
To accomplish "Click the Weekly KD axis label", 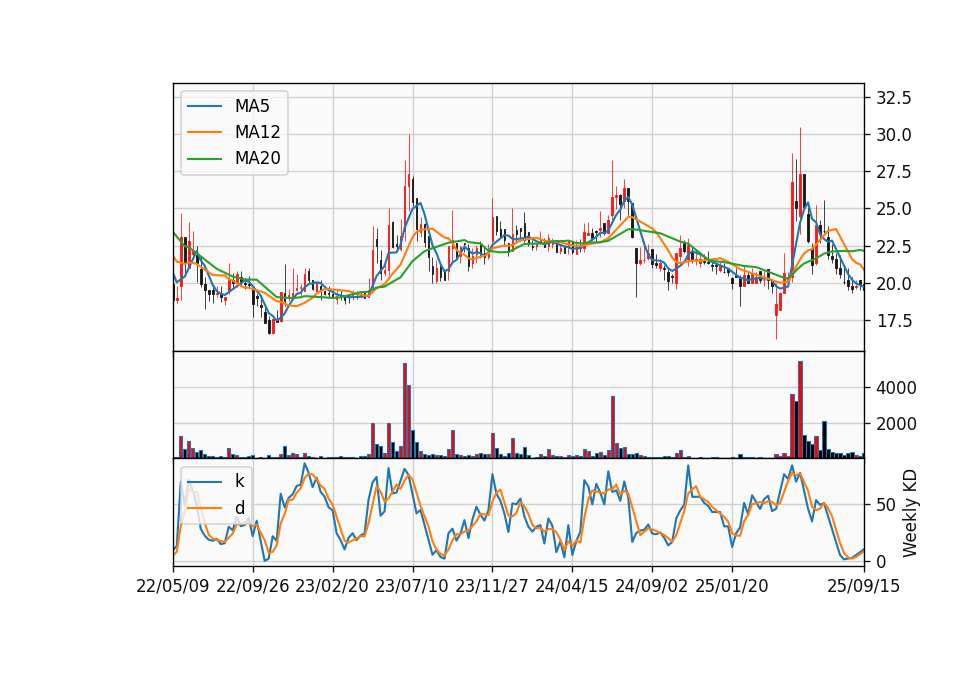I will (x=910, y=512).
